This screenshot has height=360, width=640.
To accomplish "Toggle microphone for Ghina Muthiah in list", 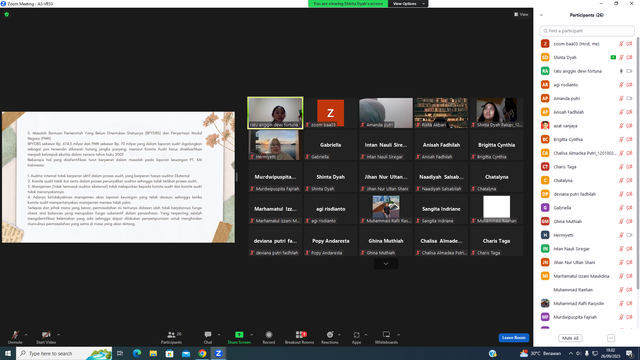I will tap(621, 221).
